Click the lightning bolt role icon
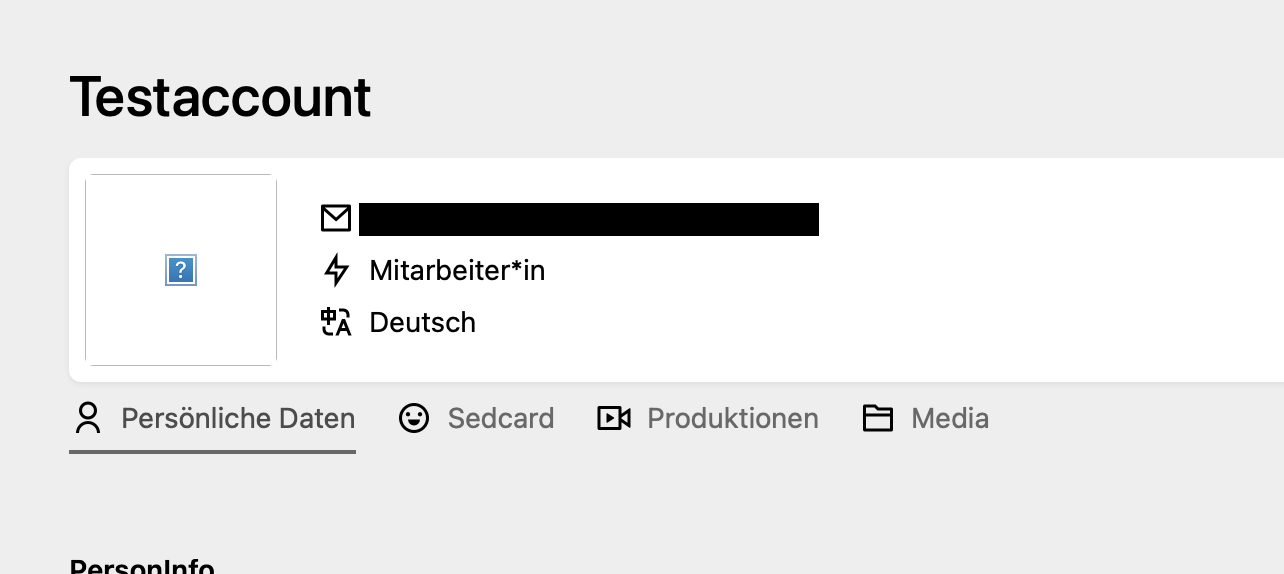Image resolution: width=1284 pixels, height=574 pixels. pyautogui.click(x=337, y=270)
